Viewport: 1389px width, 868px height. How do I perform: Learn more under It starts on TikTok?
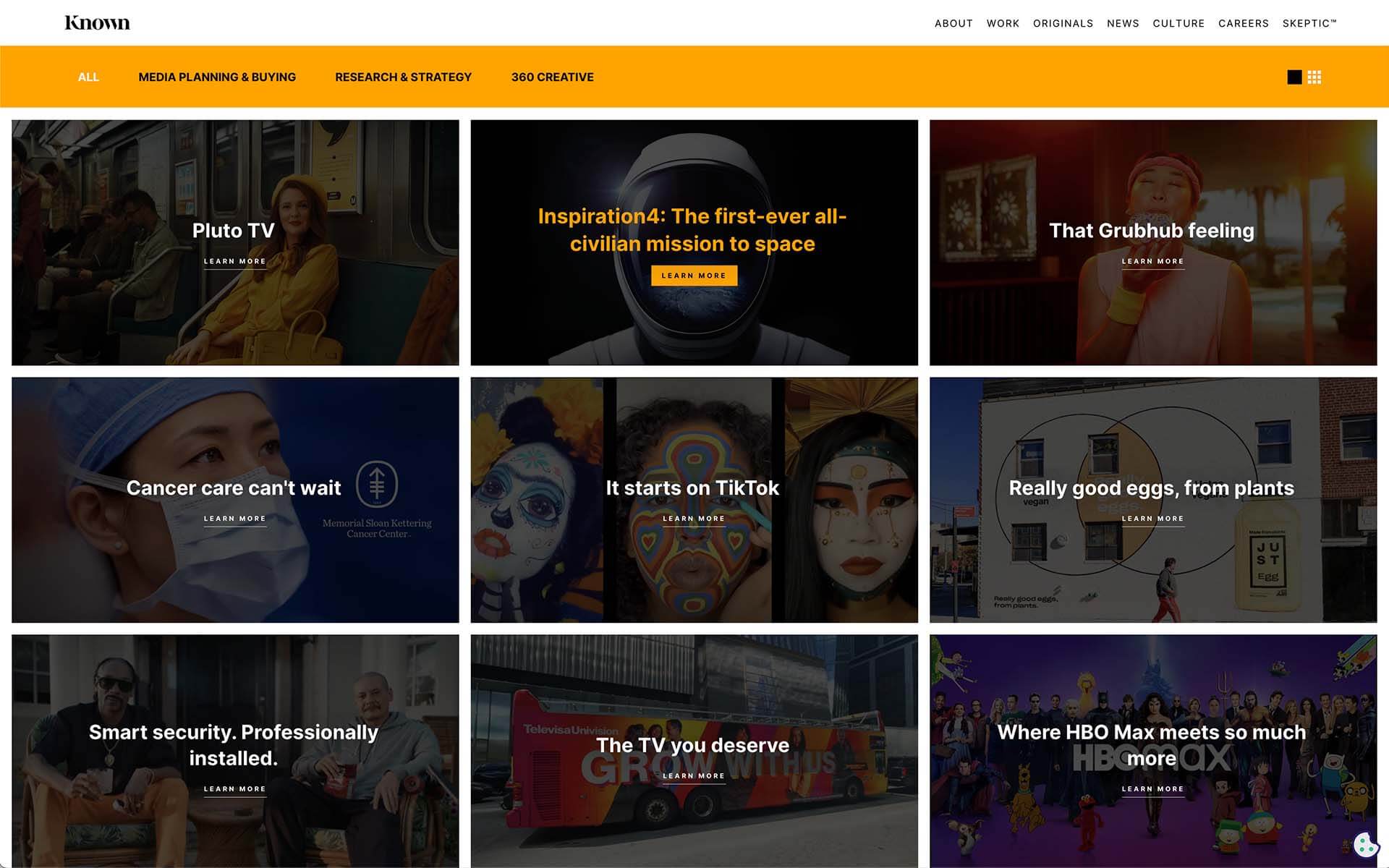[694, 519]
